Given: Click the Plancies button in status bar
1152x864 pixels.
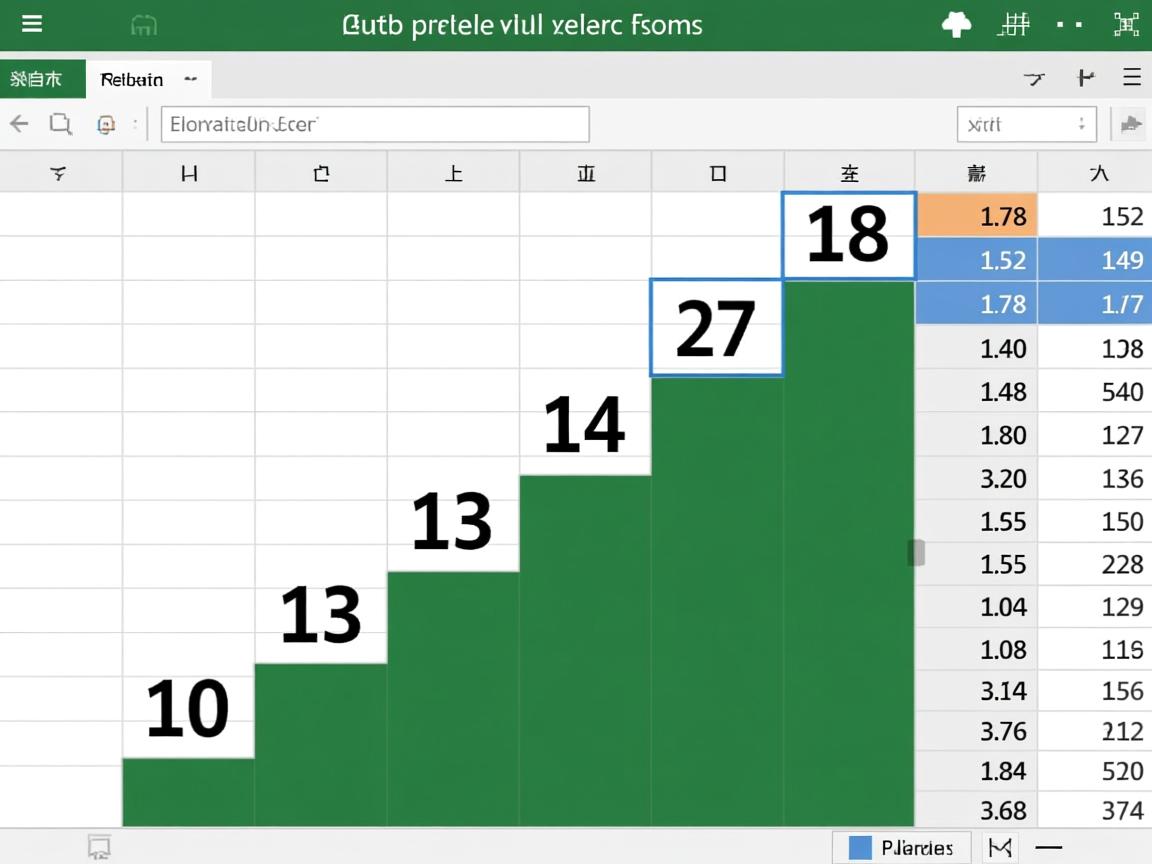Looking at the screenshot, I should [901, 848].
